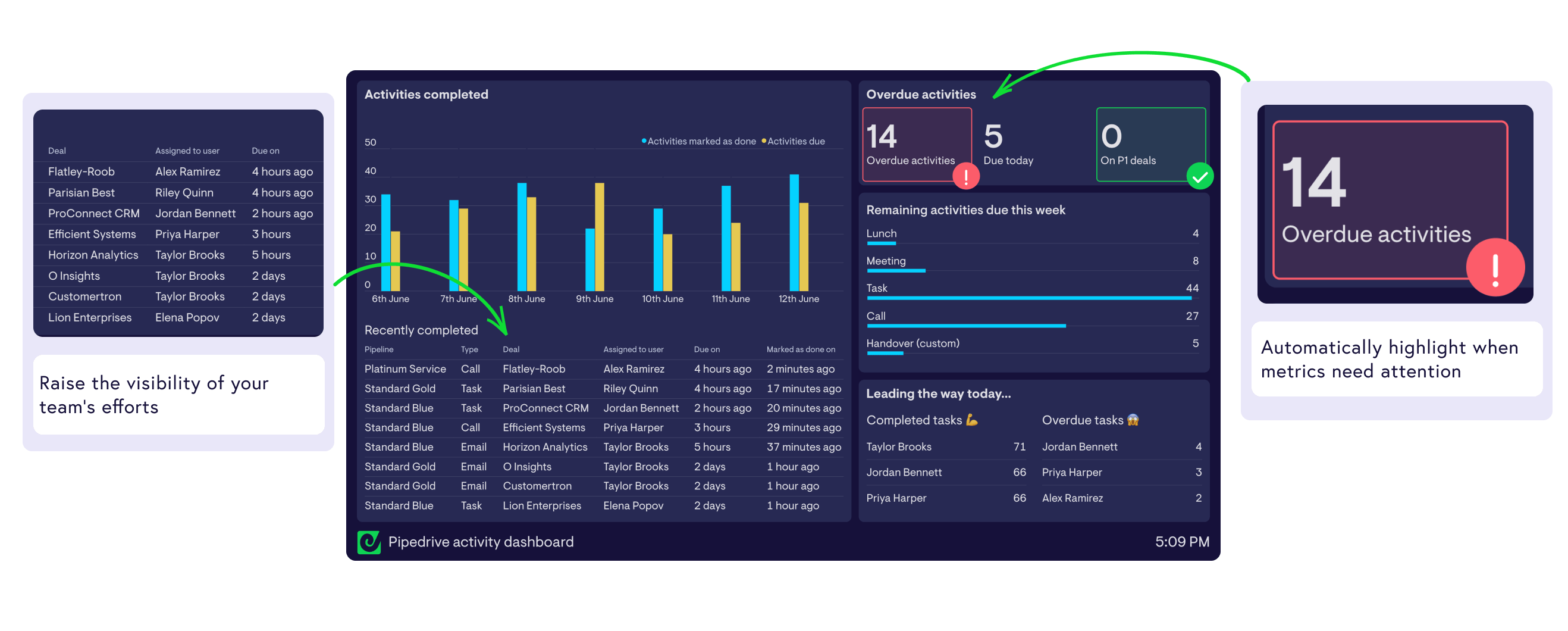Viewport: 1568px width, 631px height.
Task: Click the 5:09 PM clock
Action: 1182,543
